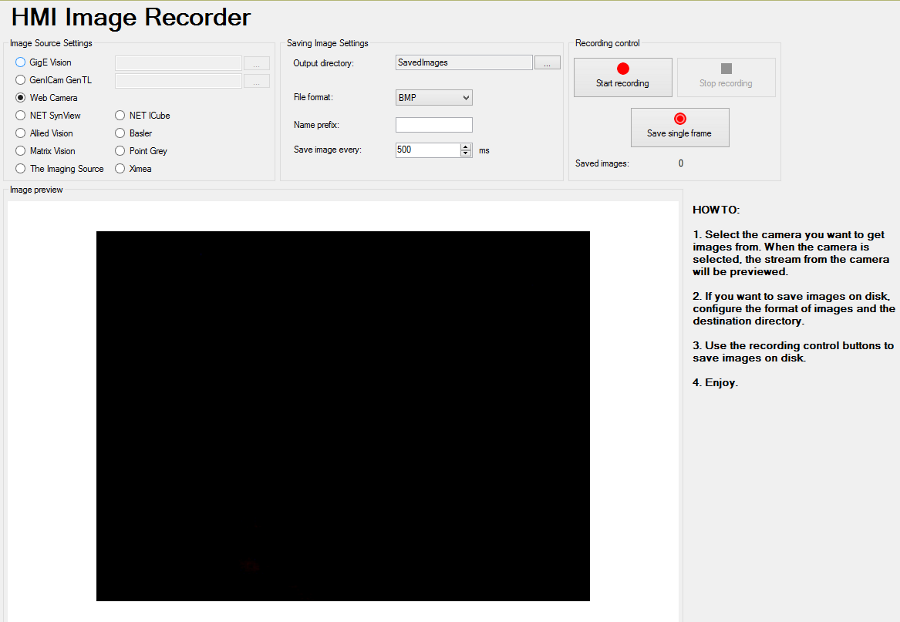Click the Name prefix text field

pyautogui.click(x=434, y=125)
